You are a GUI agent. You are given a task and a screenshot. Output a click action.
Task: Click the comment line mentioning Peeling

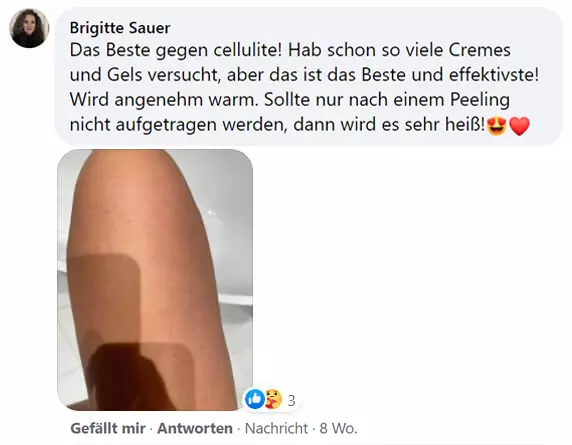pyautogui.click(x=290, y=100)
